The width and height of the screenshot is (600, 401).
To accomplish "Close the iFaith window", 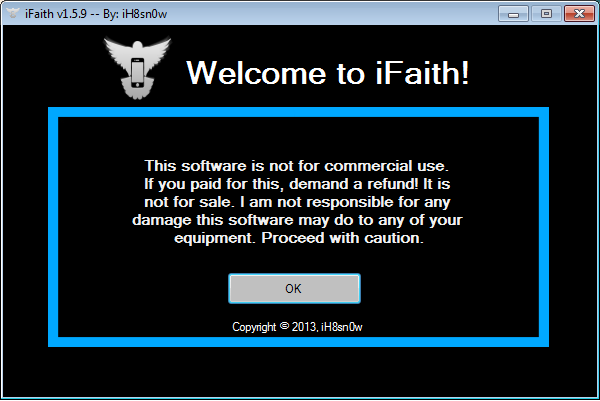I will tap(576, 13).
